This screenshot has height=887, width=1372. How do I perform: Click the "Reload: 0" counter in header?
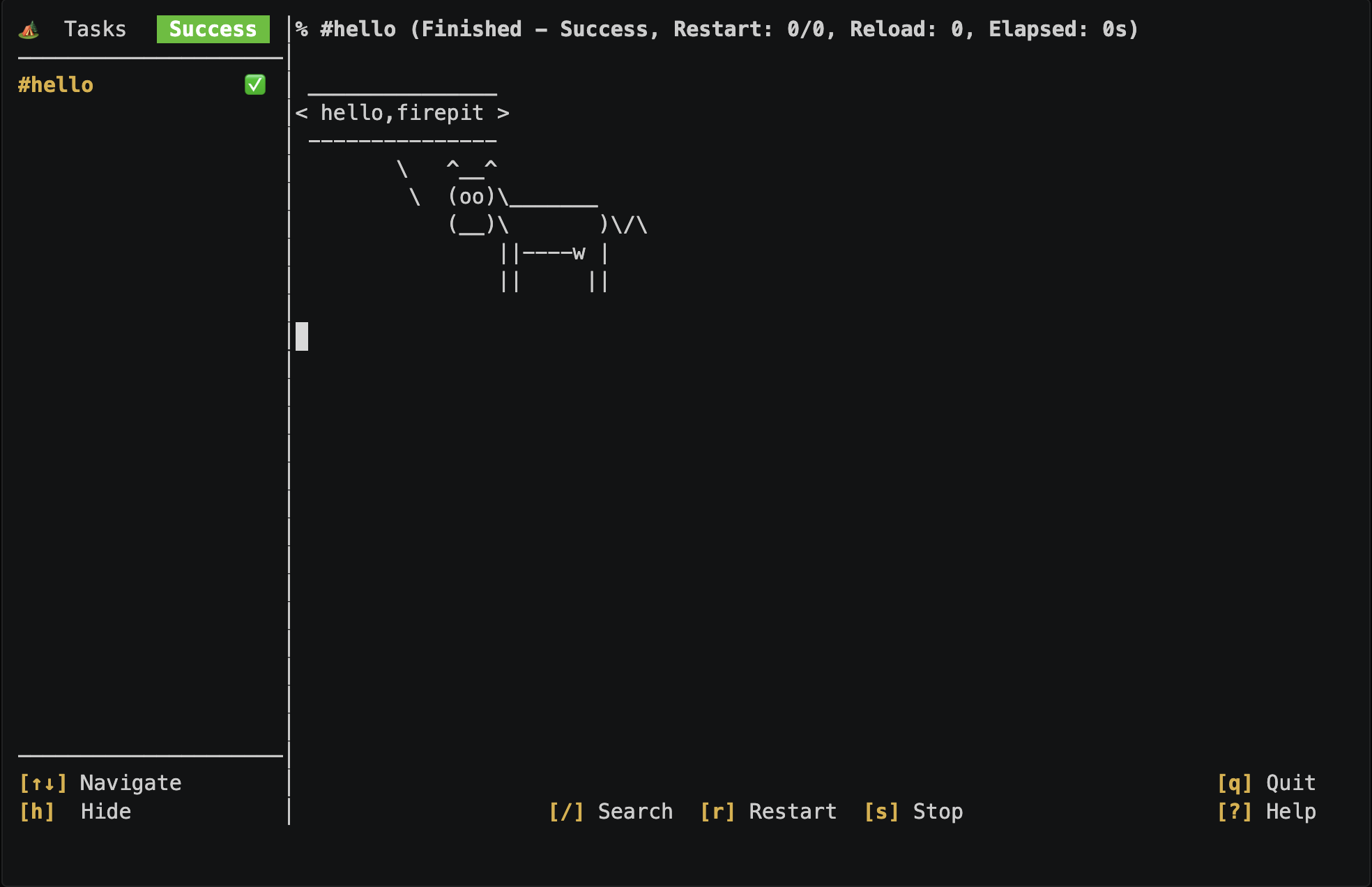click(x=906, y=29)
